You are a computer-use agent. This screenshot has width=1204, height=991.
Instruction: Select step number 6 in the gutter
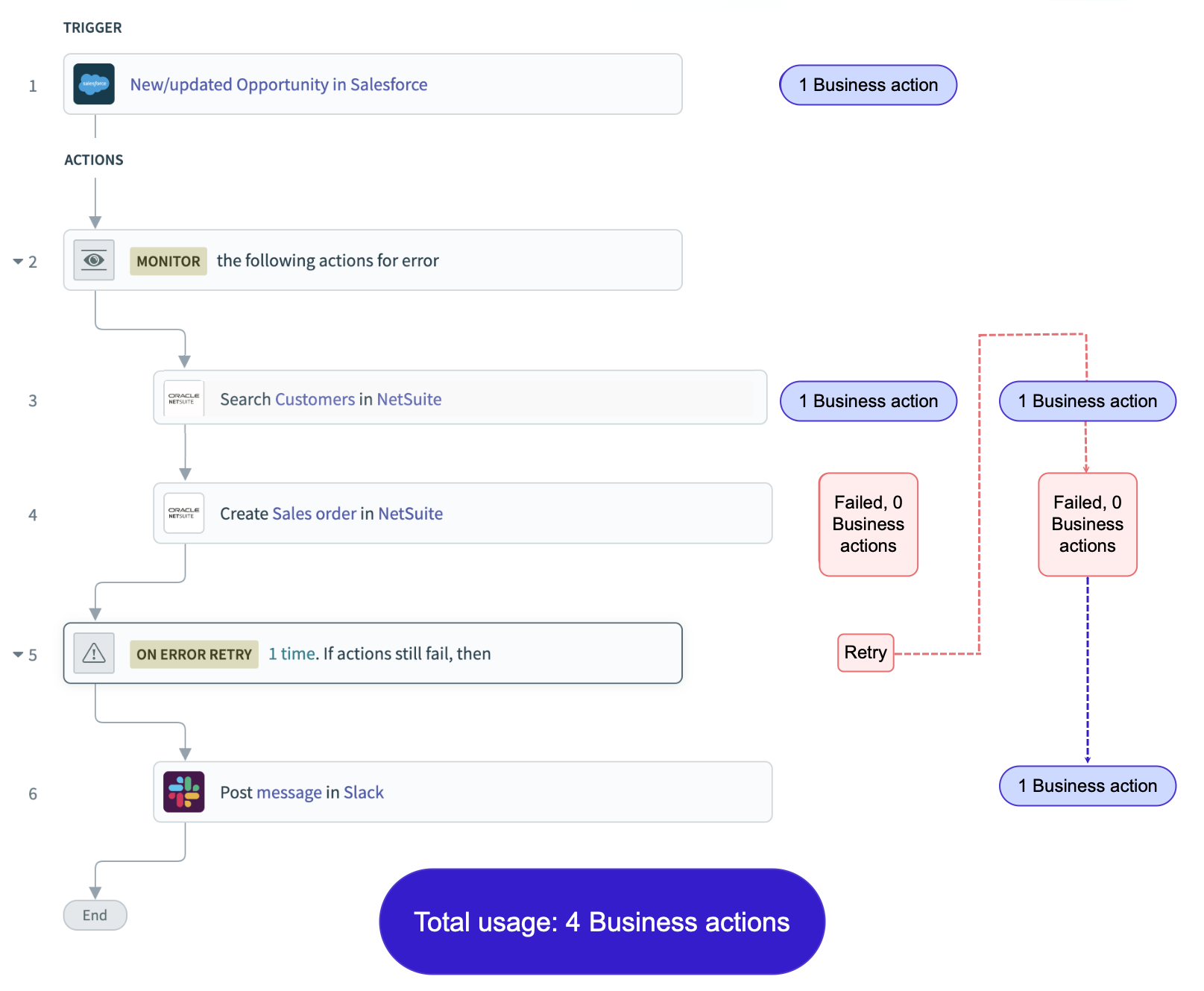click(x=33, y=794)
